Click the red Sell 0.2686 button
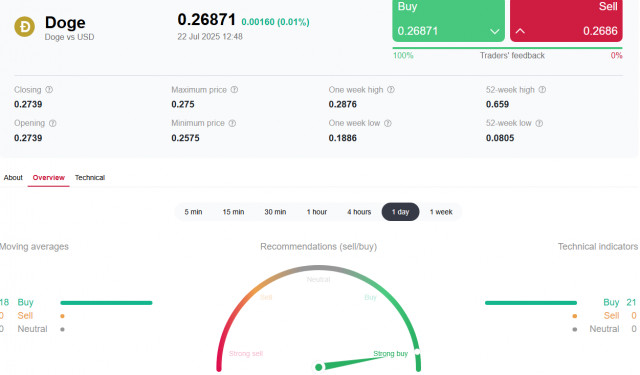Viewport: 640px width, 375px height. [566, 20]
